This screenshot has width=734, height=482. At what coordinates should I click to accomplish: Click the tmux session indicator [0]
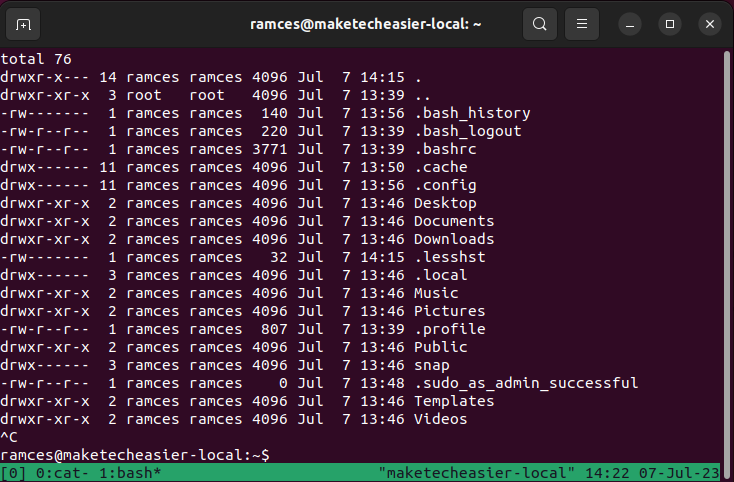[x=14, y=473]
